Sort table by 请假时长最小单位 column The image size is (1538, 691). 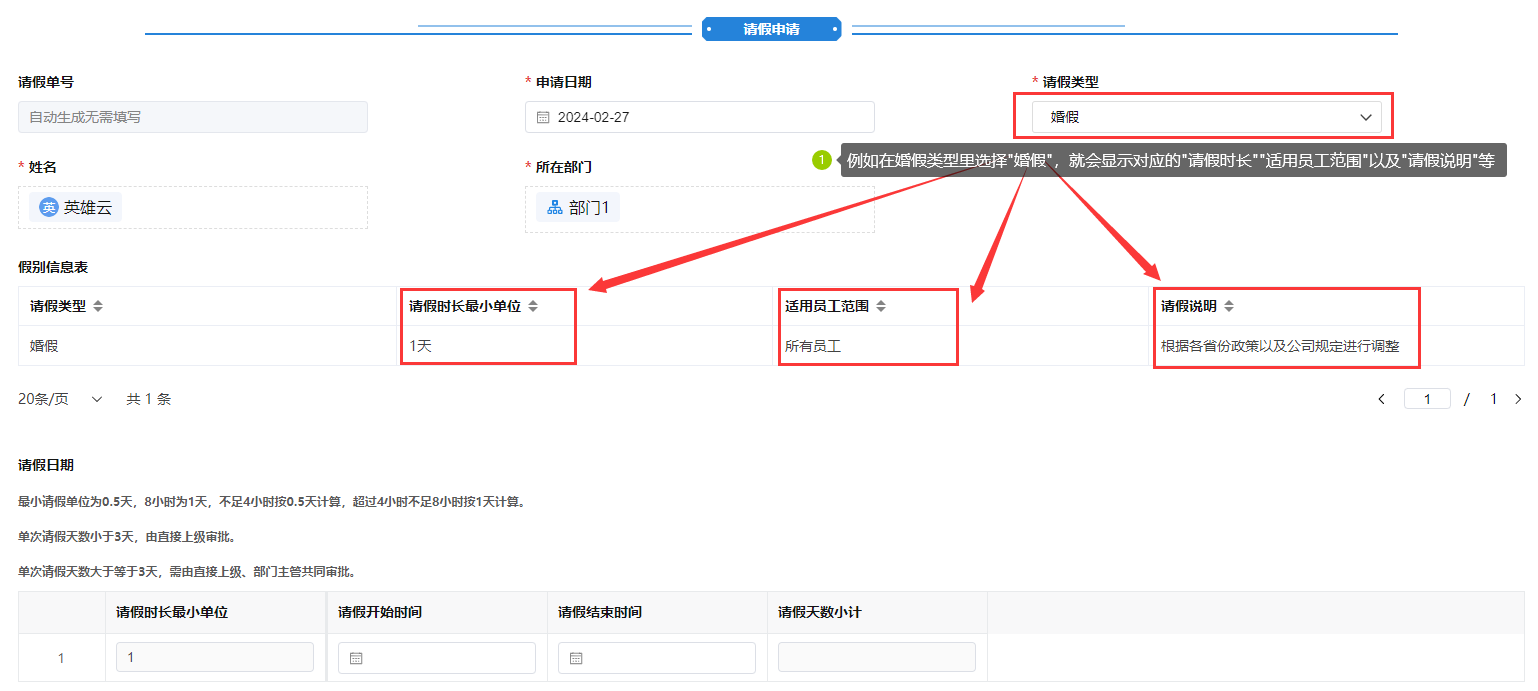click(x=533, y=306)
